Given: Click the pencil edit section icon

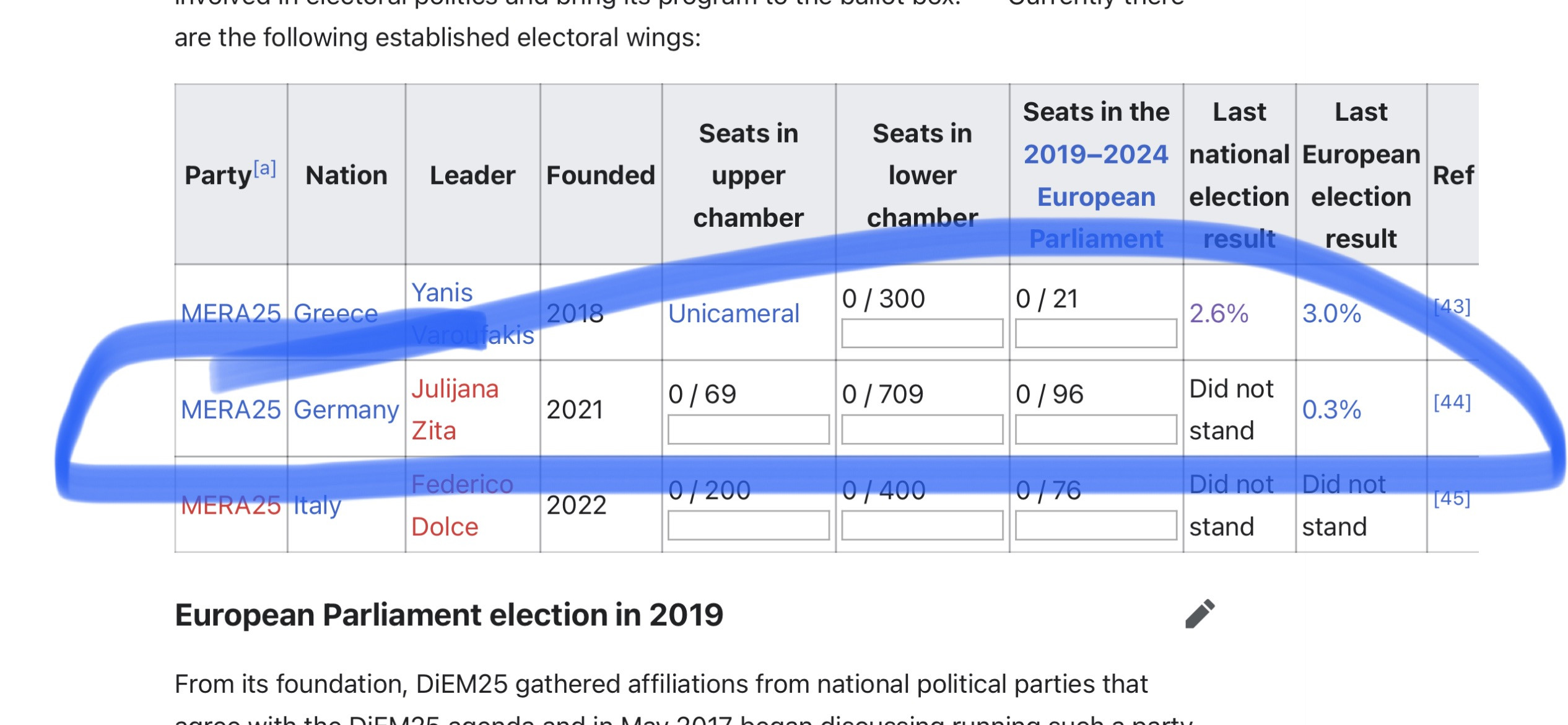Looking at the screenshot, I should [x=1200, y=614].
